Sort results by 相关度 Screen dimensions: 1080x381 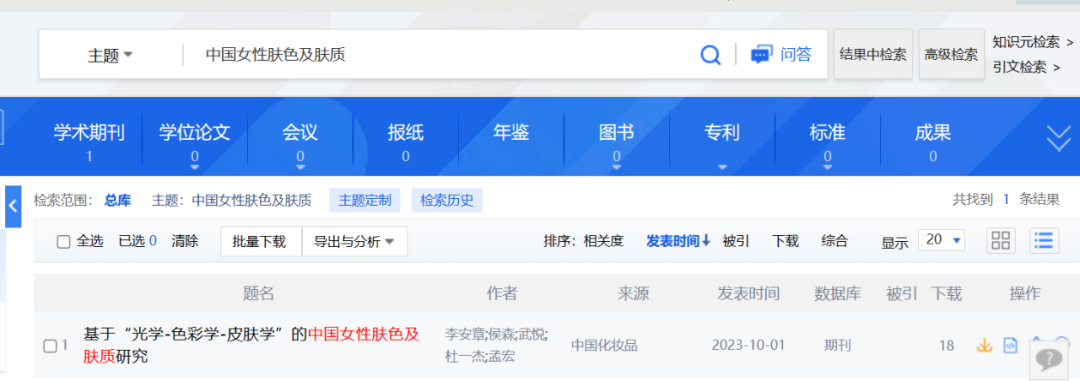tap(603, 241)
